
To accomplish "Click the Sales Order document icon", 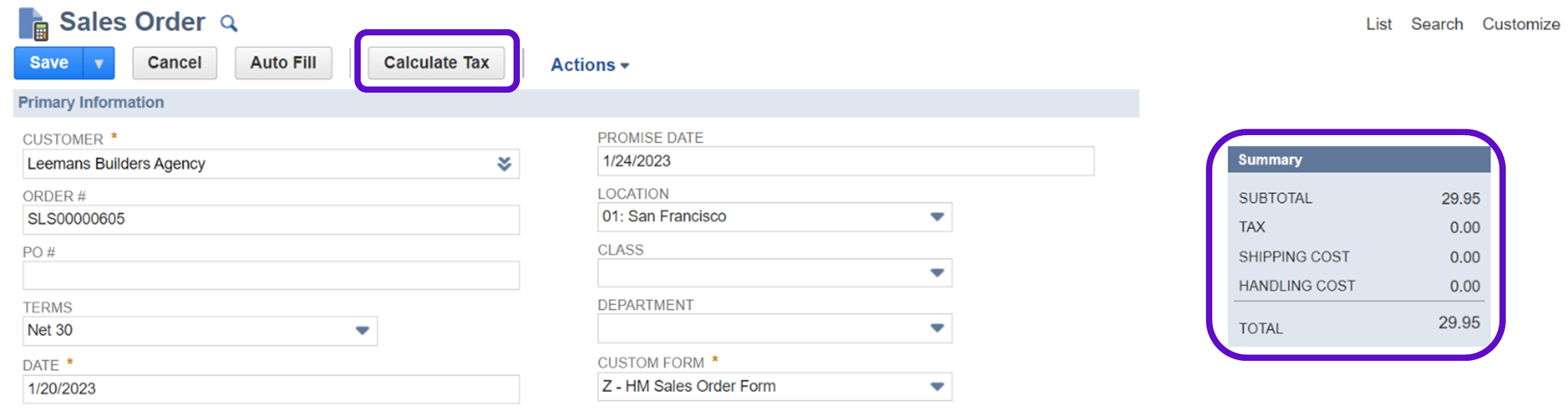I will pos(33,24).
